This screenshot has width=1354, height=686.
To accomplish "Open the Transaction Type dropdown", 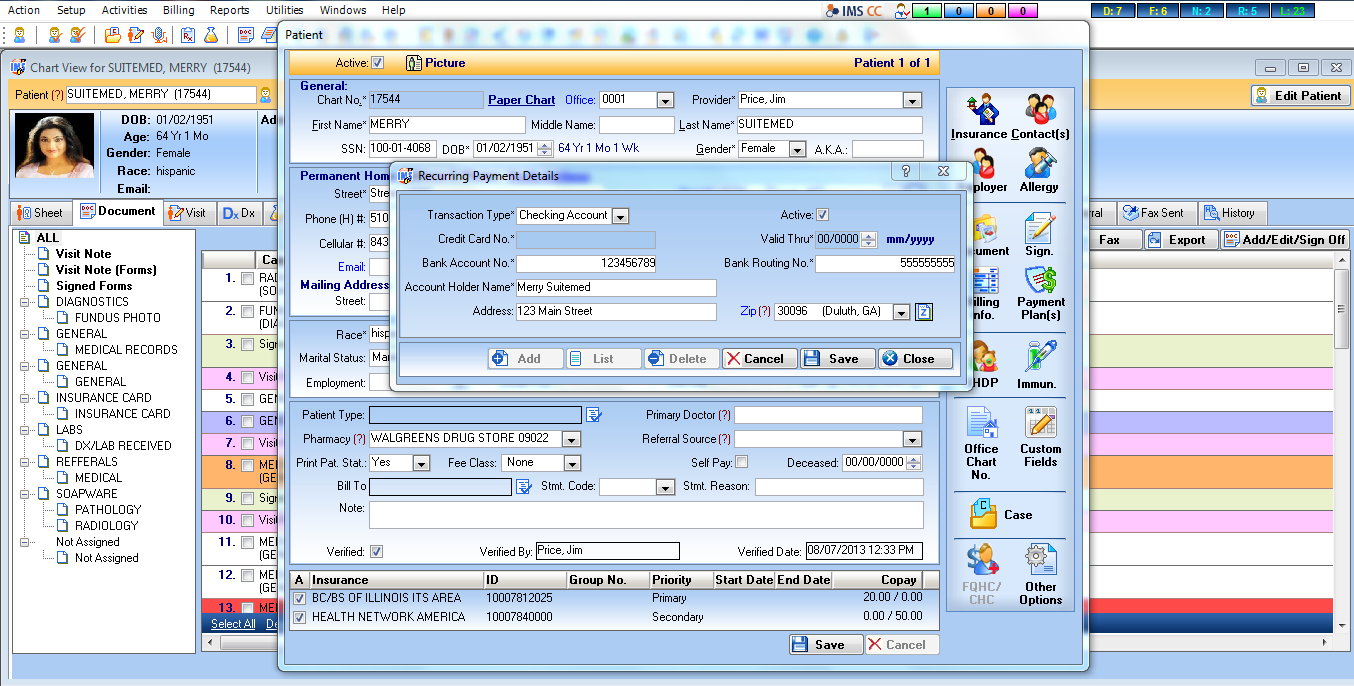I will pos(620,216).
